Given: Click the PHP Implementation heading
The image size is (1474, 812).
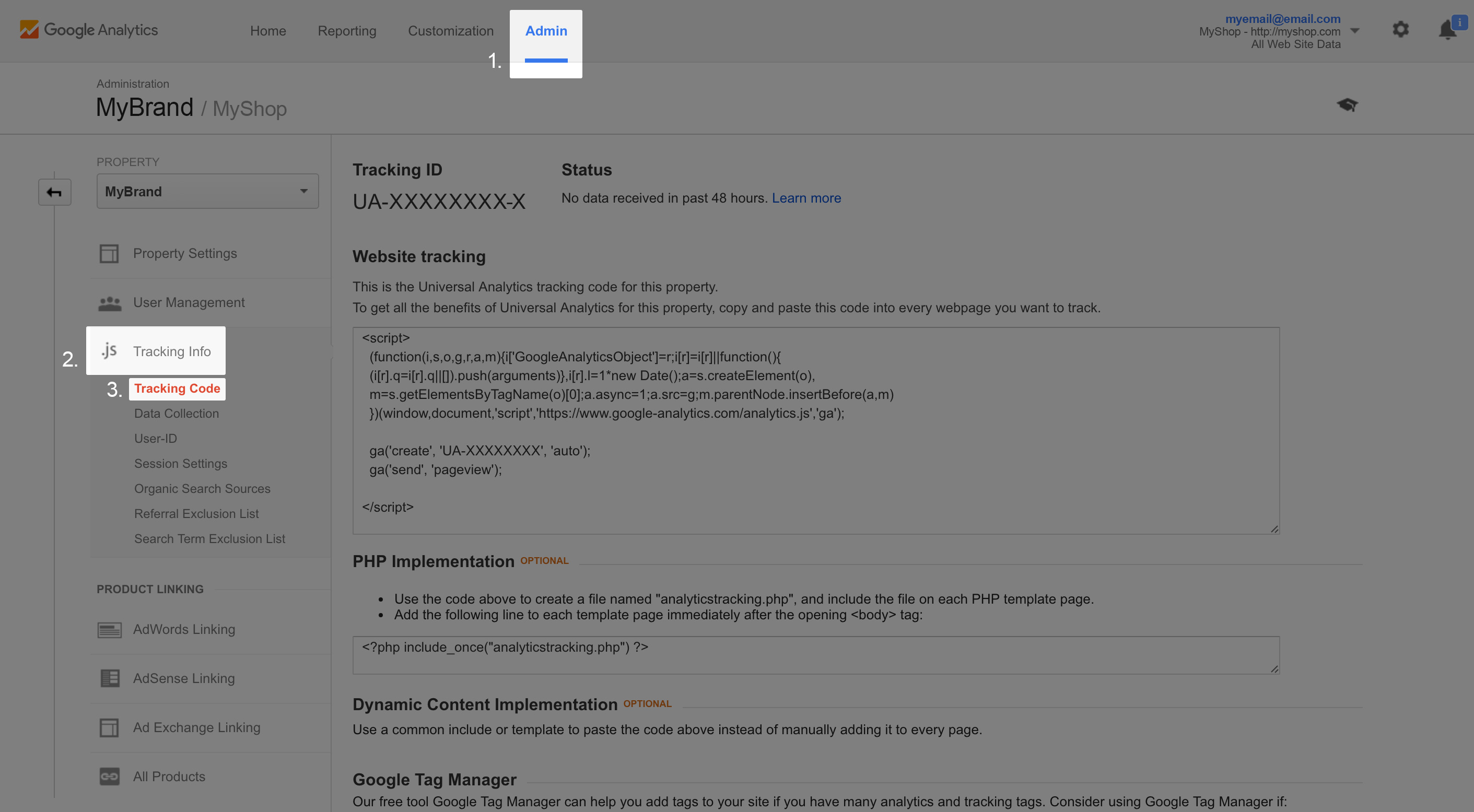Looking at the screenshot, I should point(433,561).
